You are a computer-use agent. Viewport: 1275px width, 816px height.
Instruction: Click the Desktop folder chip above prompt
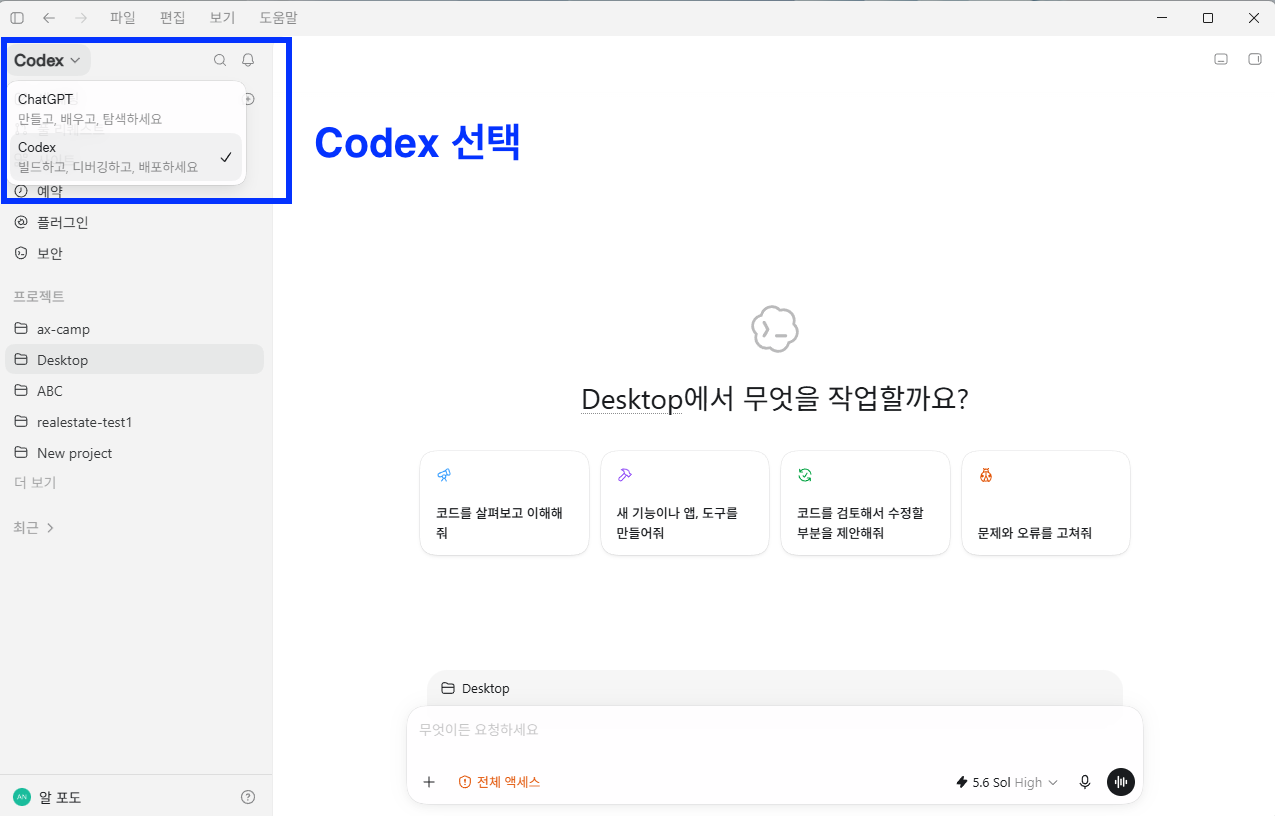pyautogui.click(x=476, y=689)
